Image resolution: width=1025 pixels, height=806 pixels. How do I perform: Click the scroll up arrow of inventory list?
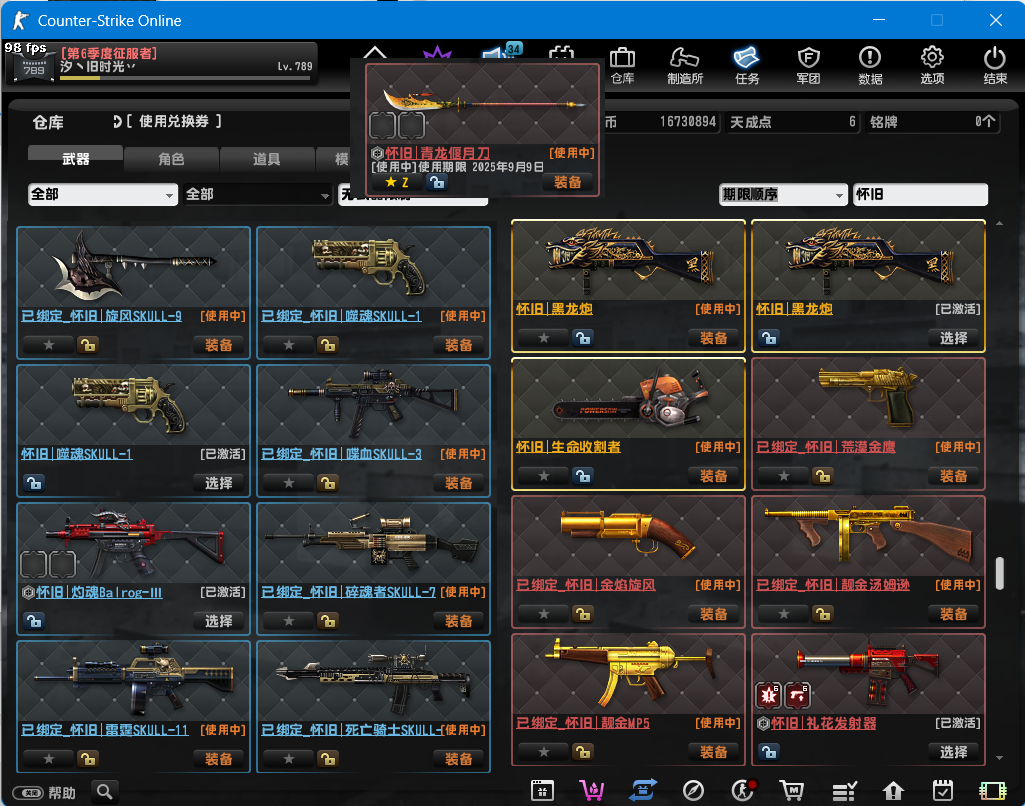(x=1000, y=224)
